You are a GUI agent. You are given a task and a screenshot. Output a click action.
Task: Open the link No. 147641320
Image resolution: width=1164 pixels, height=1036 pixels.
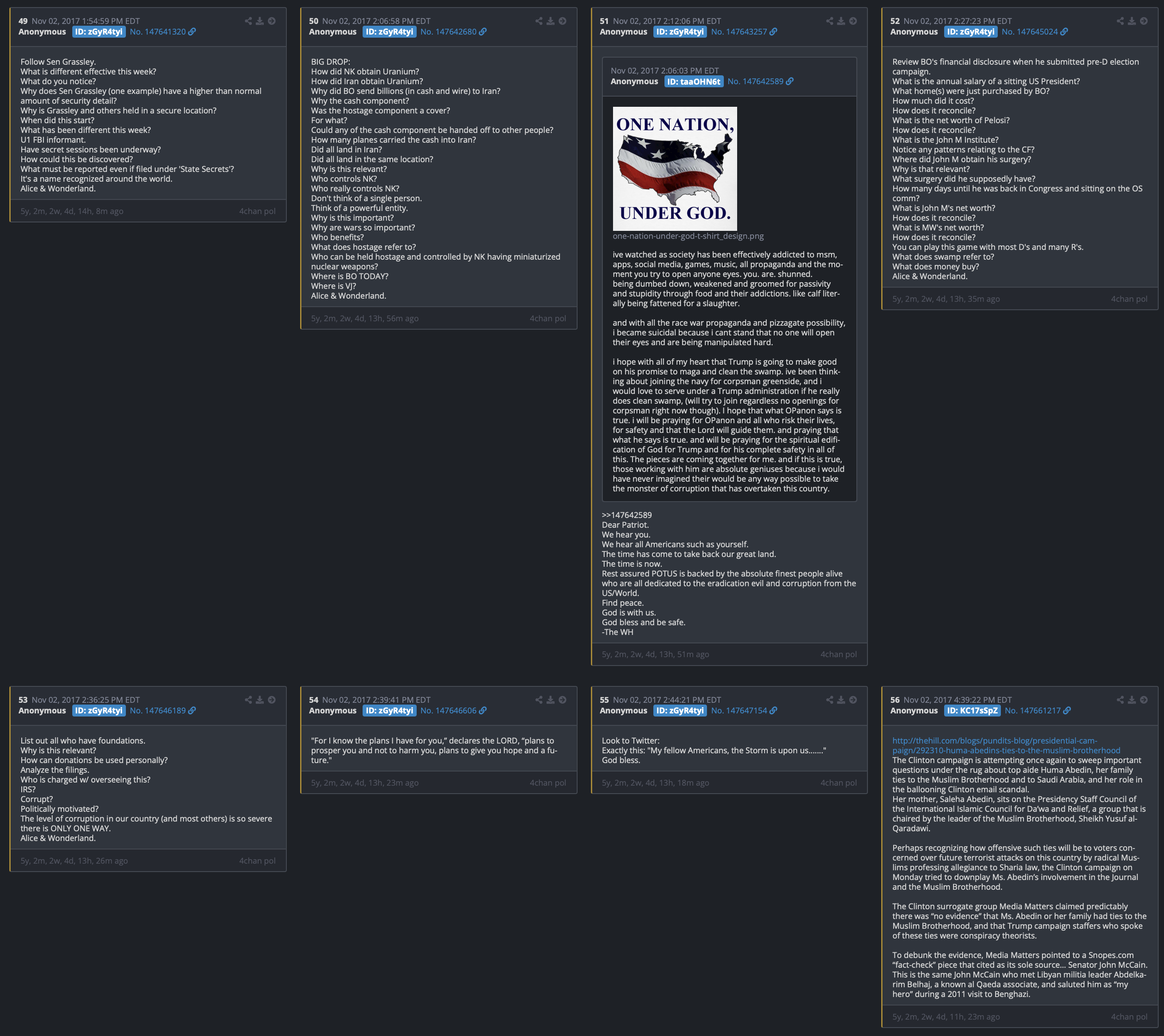click(162, 32)
